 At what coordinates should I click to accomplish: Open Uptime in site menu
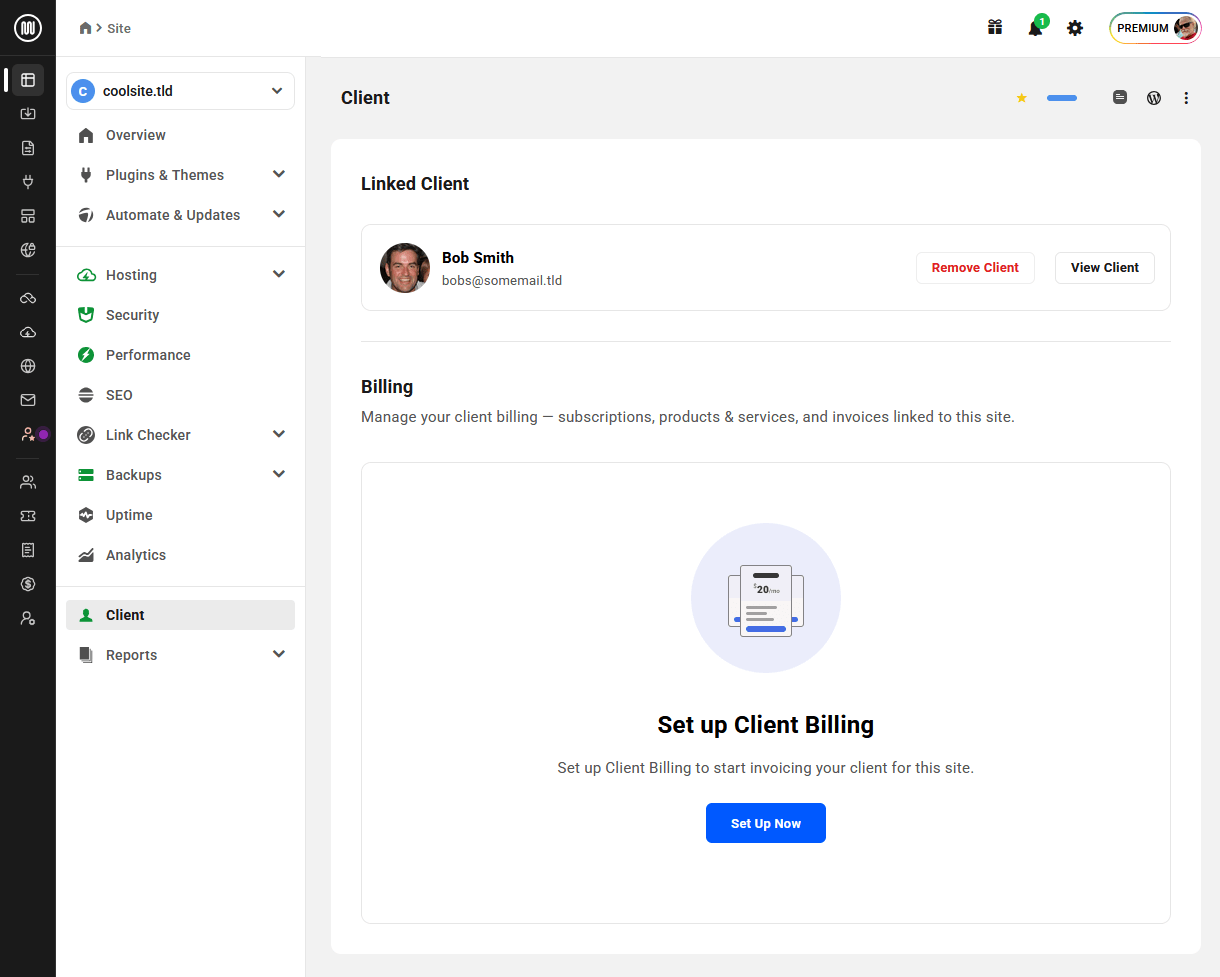180,515
